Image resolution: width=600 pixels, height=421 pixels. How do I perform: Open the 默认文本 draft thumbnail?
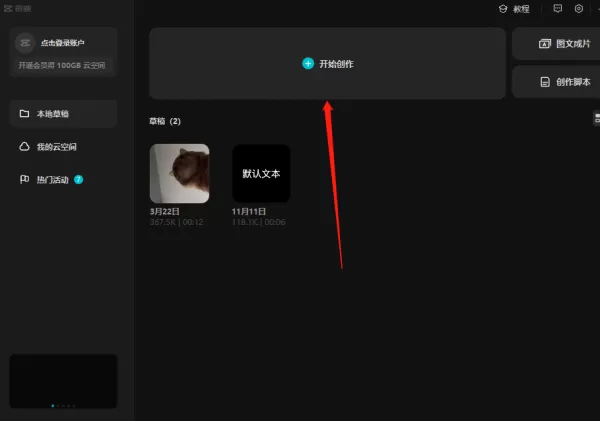point(261,173)
